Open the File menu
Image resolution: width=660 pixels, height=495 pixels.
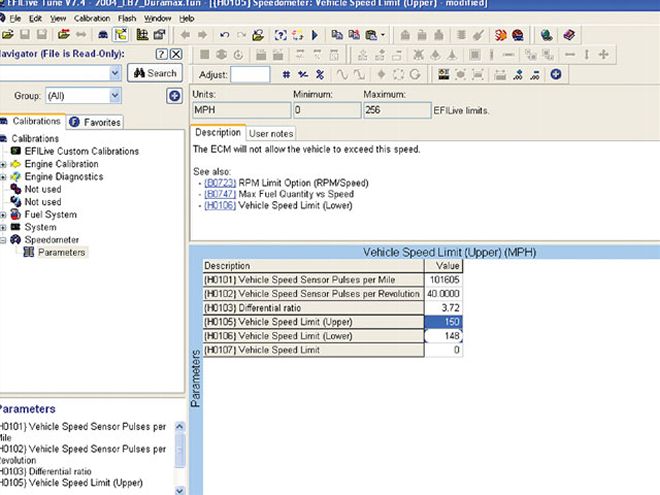[x=15, y=19]
